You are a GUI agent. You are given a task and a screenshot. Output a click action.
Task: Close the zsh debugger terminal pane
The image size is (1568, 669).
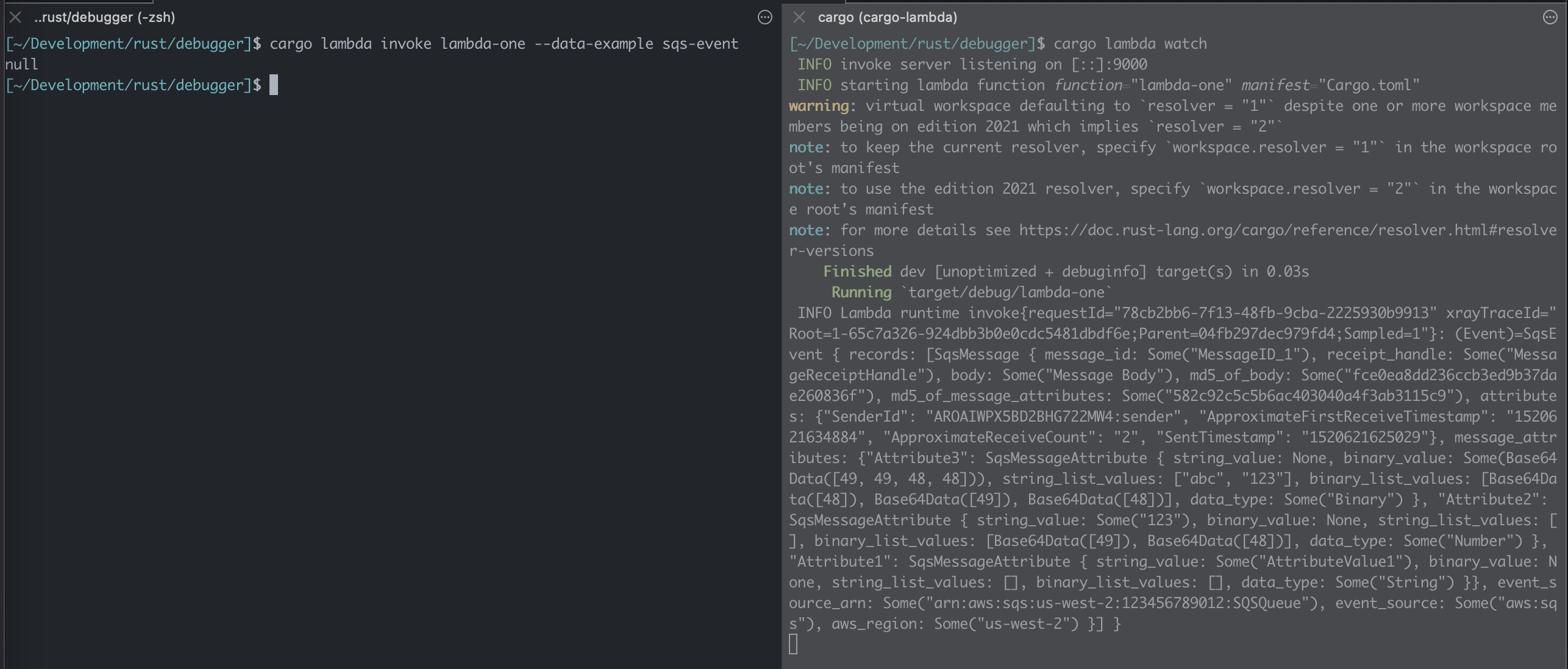coord(16,17)
